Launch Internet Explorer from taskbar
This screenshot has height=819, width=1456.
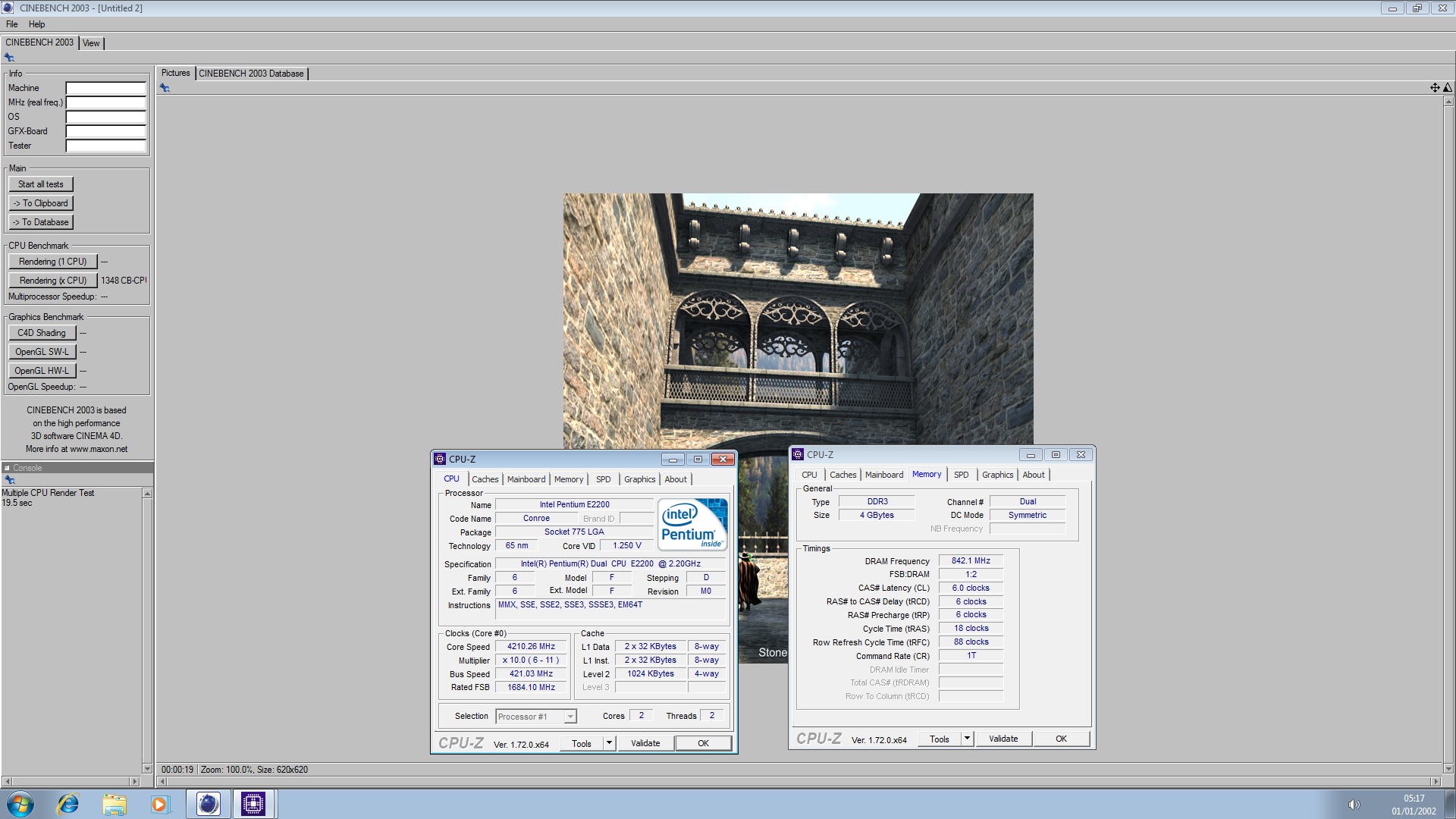point(68,804)
